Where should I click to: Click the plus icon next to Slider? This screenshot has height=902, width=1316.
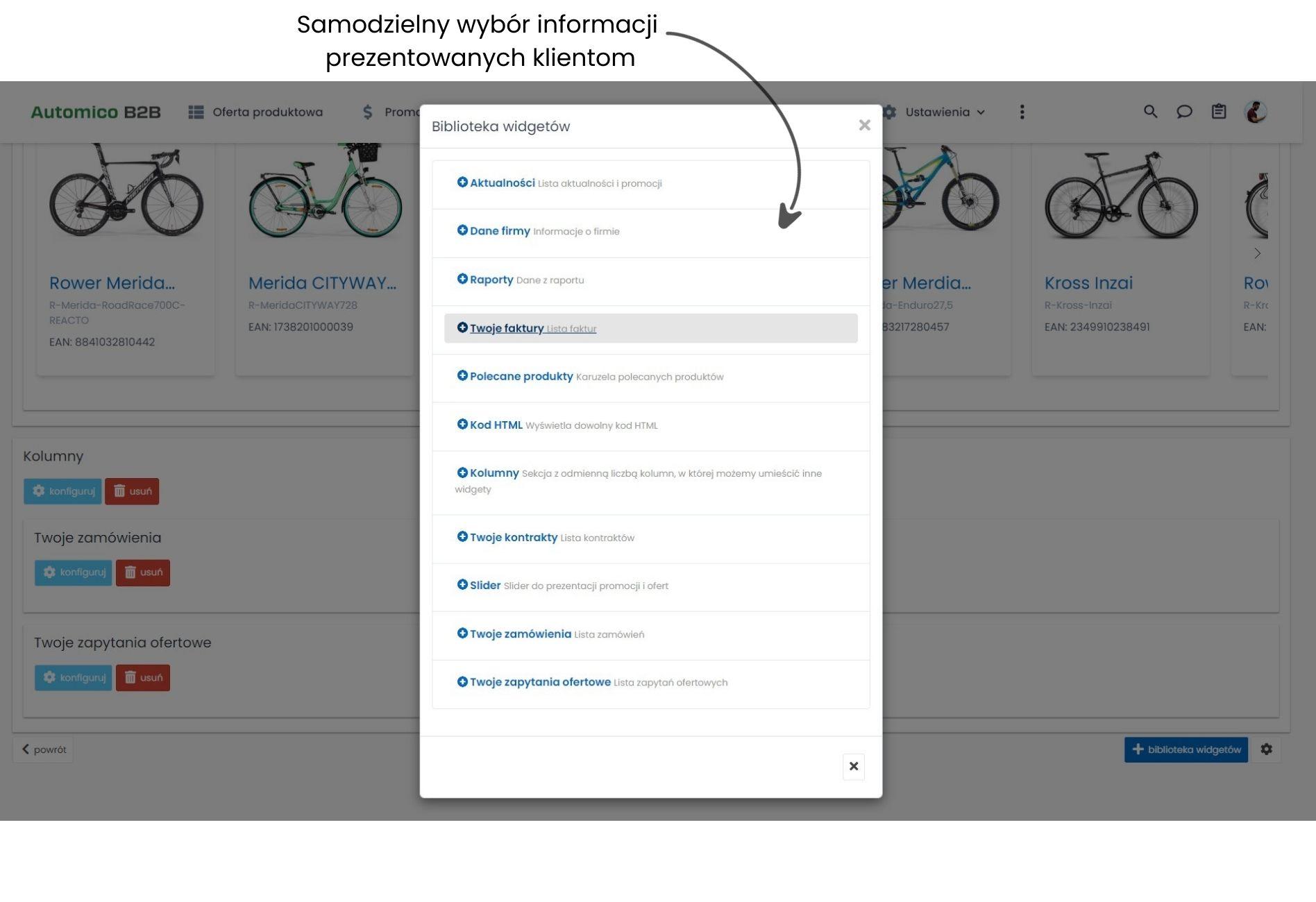pyautogui.click(x=462, y=585)
